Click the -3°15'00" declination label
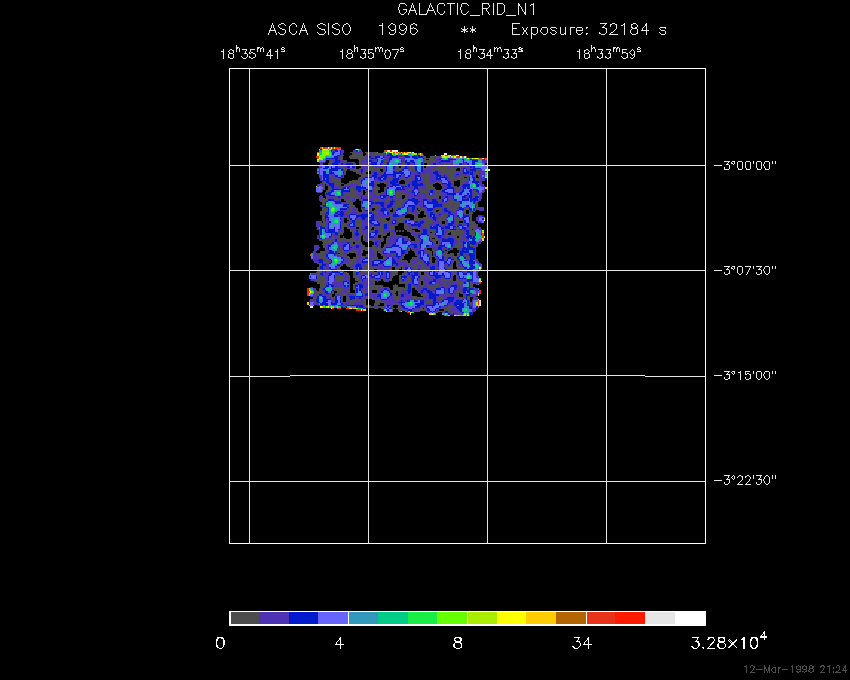 pyautogui.click(x=745, y=375)
